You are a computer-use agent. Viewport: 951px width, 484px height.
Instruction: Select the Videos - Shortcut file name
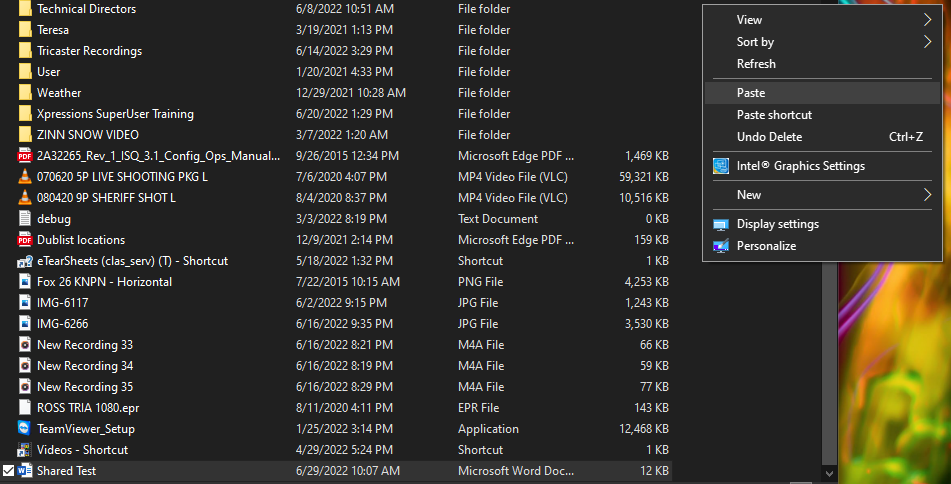pos(82,450)
